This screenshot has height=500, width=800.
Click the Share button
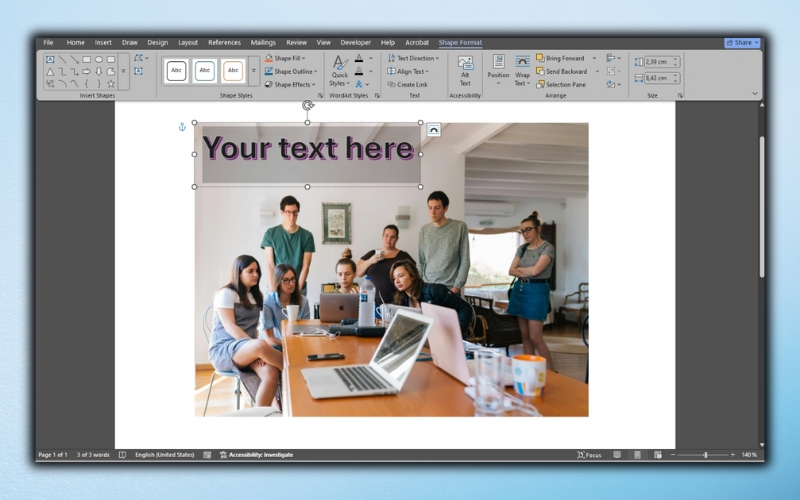[x=742, y=43]
